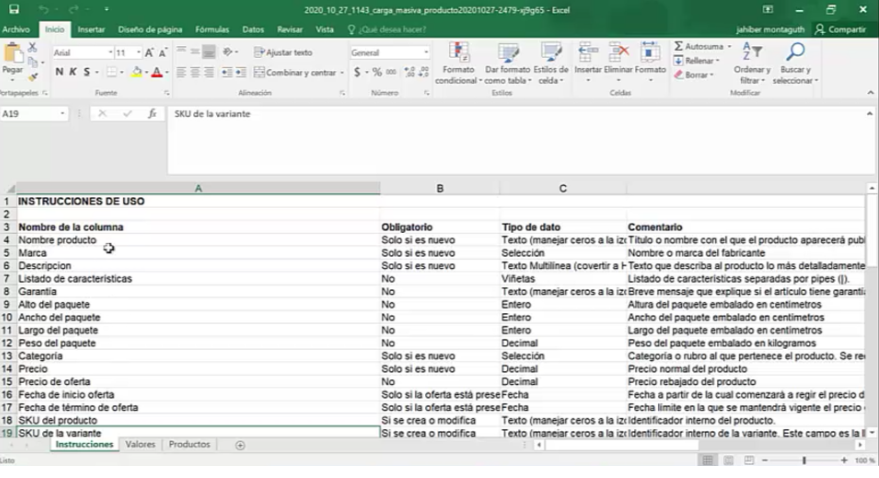Click the Undo arrow icon
The width and height of the screenshot is (879, 478).
(44, 10)
